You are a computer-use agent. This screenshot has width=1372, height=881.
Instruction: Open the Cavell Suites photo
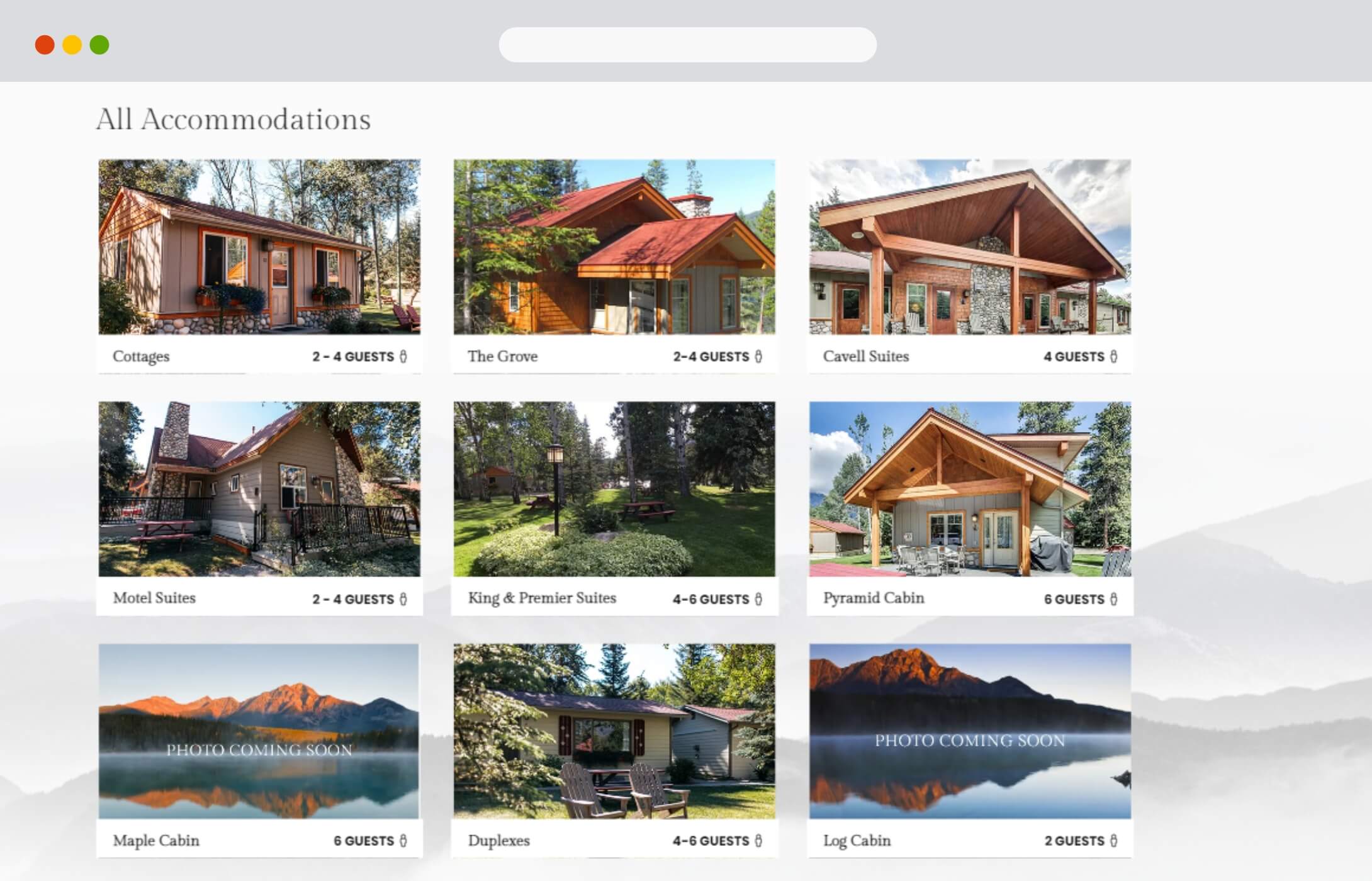970,247
